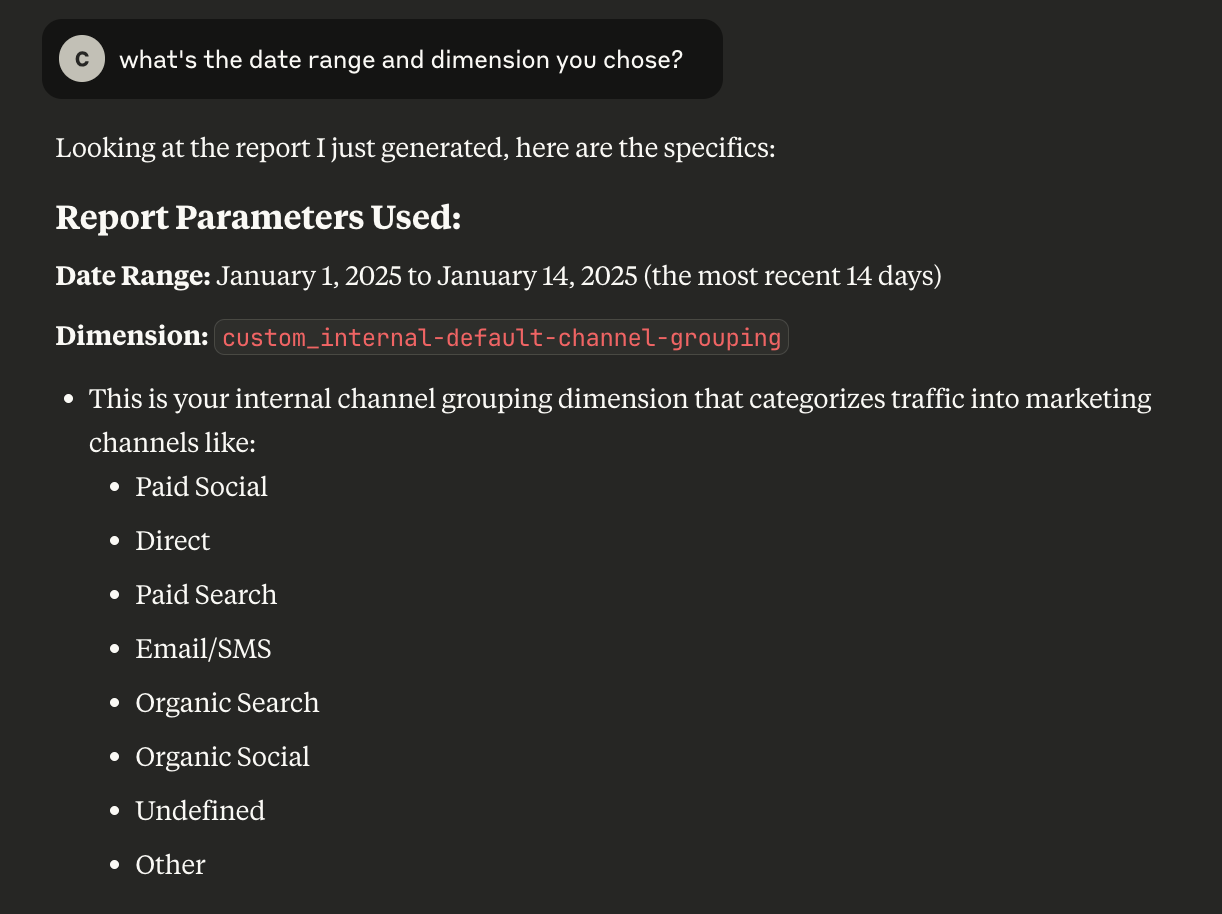Select the 'Organic Search' list item

click(x=227, y=703)
